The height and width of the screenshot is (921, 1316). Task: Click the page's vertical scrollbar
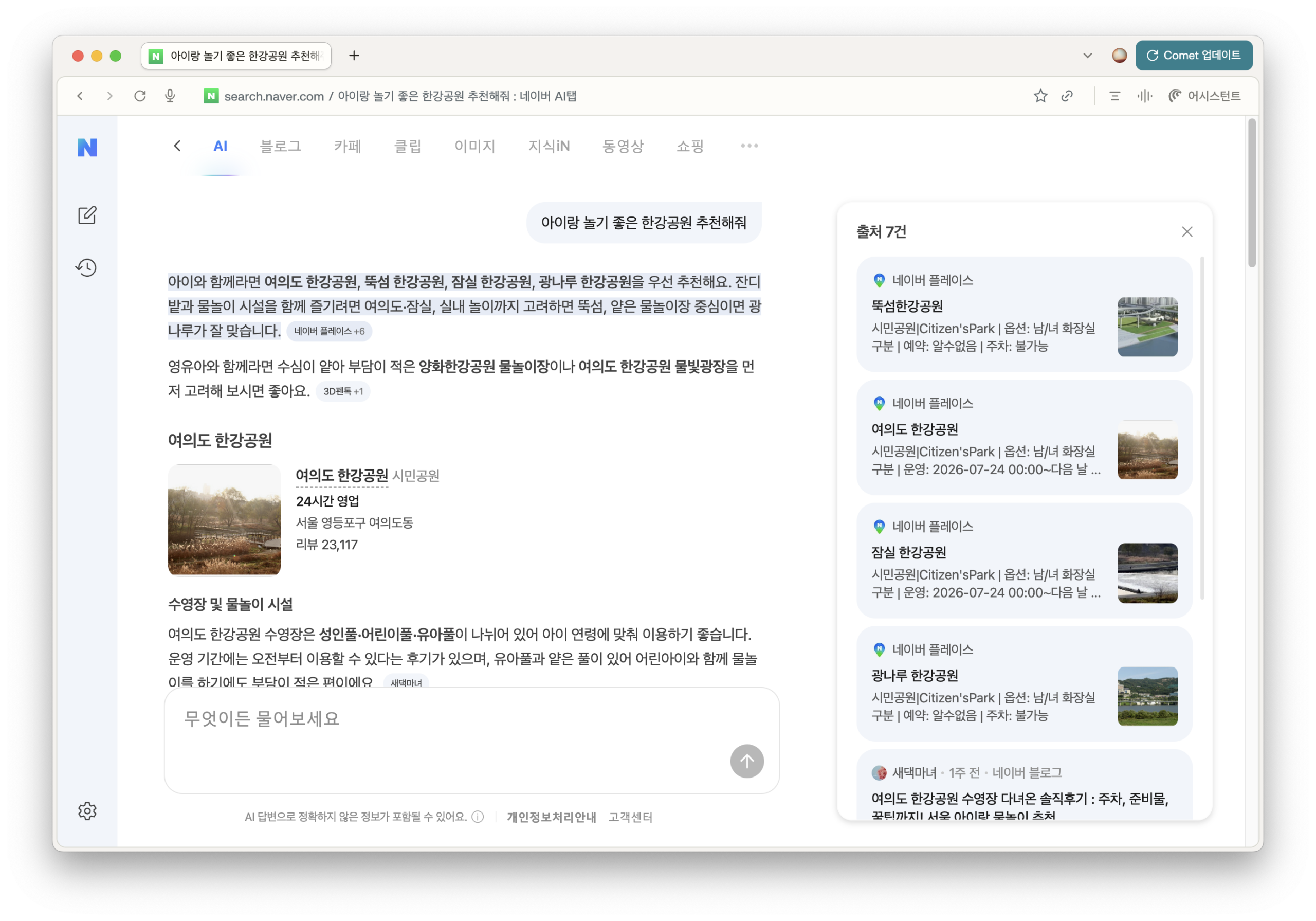click(1251, 193)
